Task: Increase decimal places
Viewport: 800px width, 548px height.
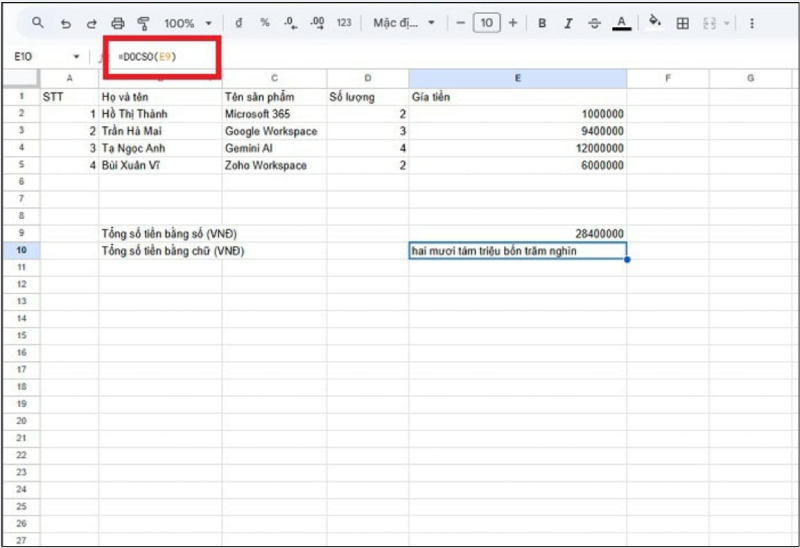Action: pos(317,23)
